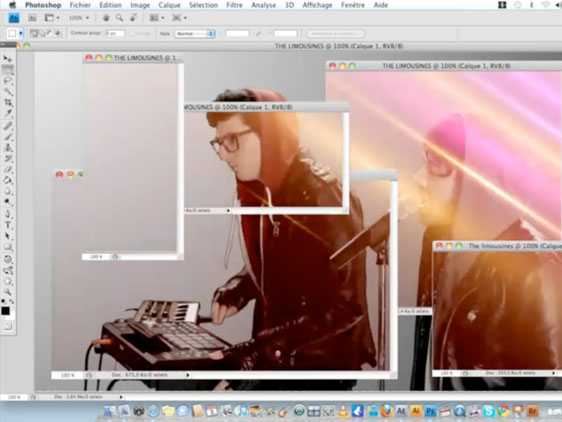Screen dimensions: 562x422
Task: Select the Rectangular Marquee tool
Action: coord(7,70)
